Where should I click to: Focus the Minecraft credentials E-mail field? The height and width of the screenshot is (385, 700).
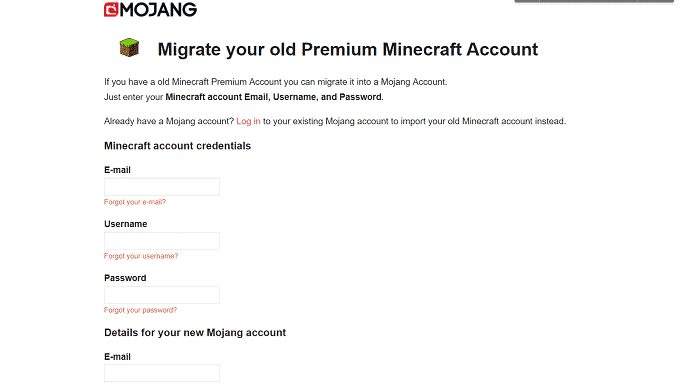coord(162,187)
